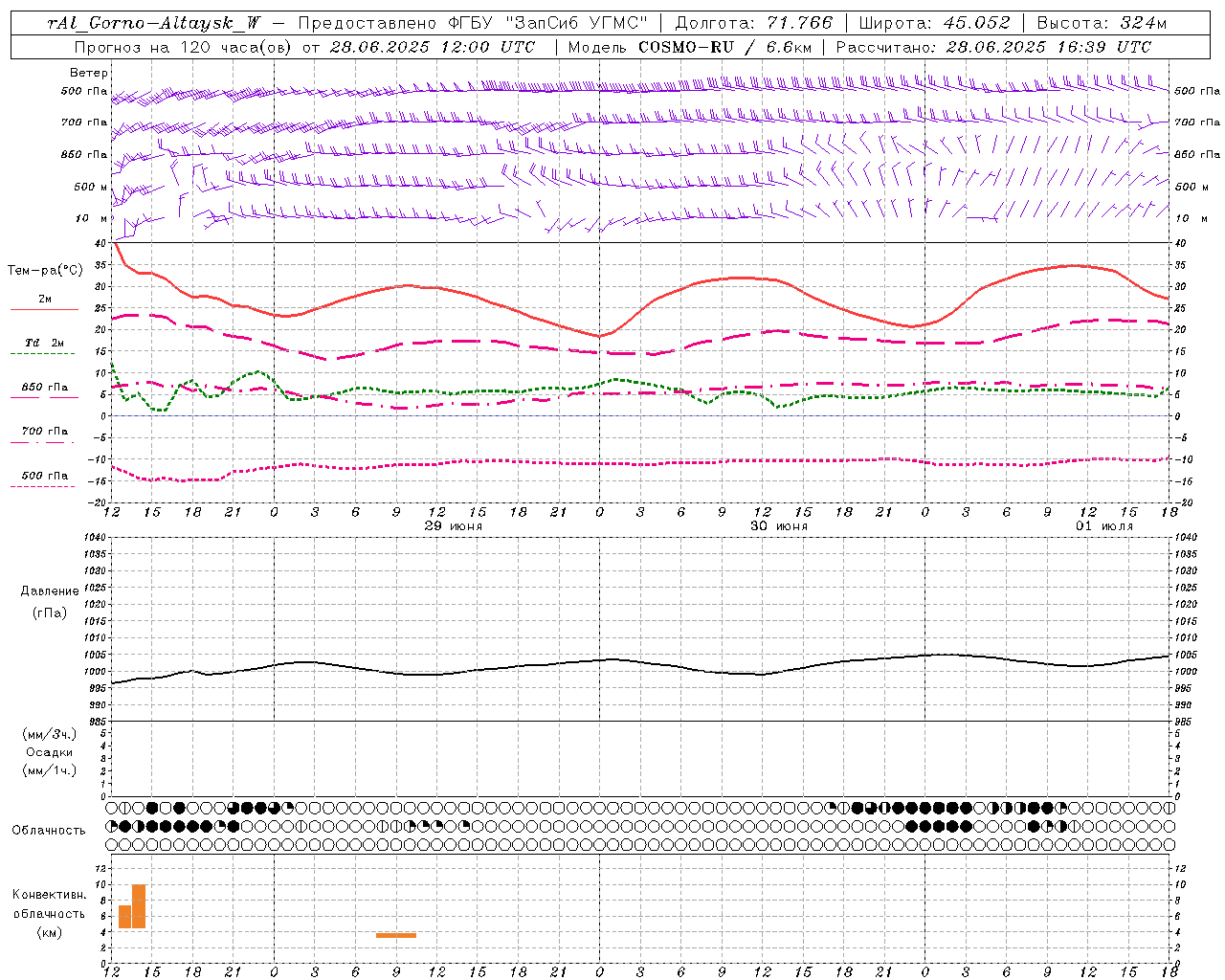
Task: Click the tallest orange convective cloud bar
Action: tap(139, 906)
